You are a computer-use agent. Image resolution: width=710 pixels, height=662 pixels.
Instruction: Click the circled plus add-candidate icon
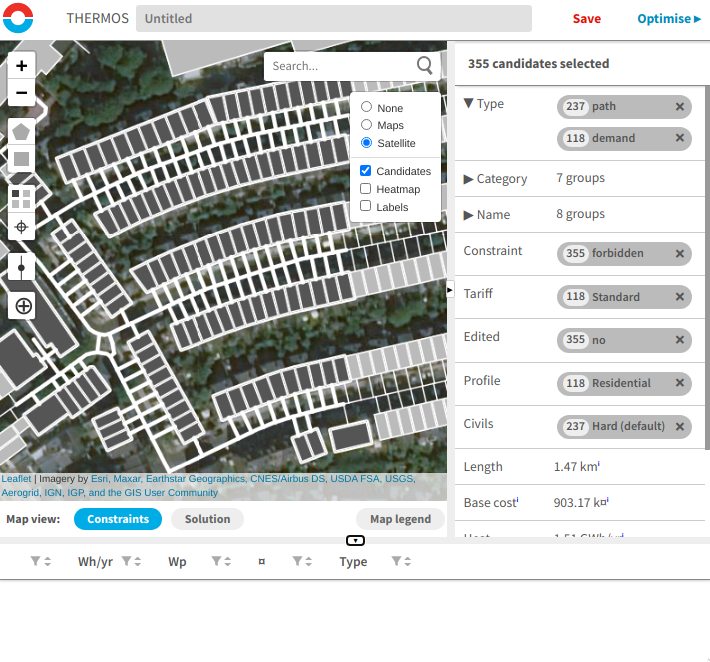23,306
